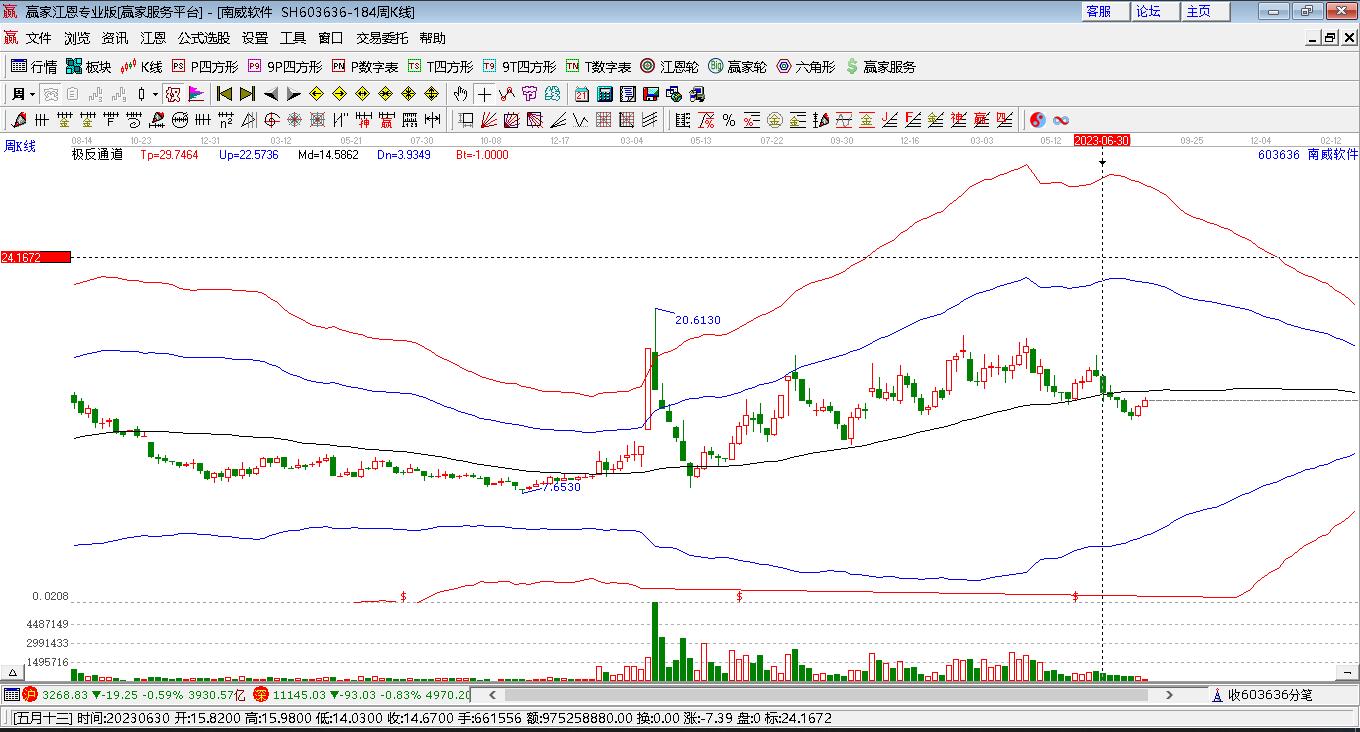Click the red 24.1672 price tag
The height and width of the screenshot is (732, 1360).
point(35,257)
